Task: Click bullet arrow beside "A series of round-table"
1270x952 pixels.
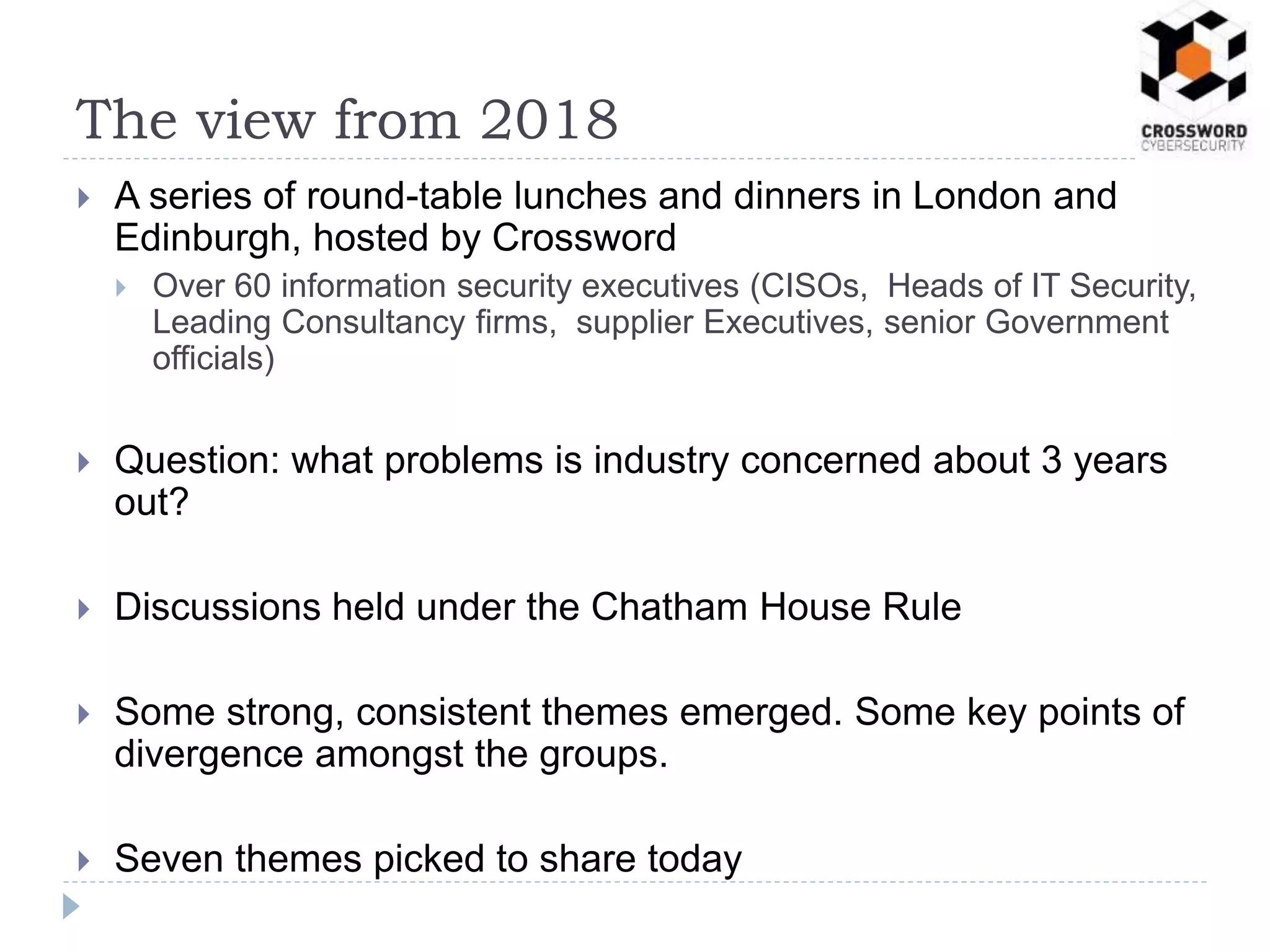Action: [x=84, y=199]
